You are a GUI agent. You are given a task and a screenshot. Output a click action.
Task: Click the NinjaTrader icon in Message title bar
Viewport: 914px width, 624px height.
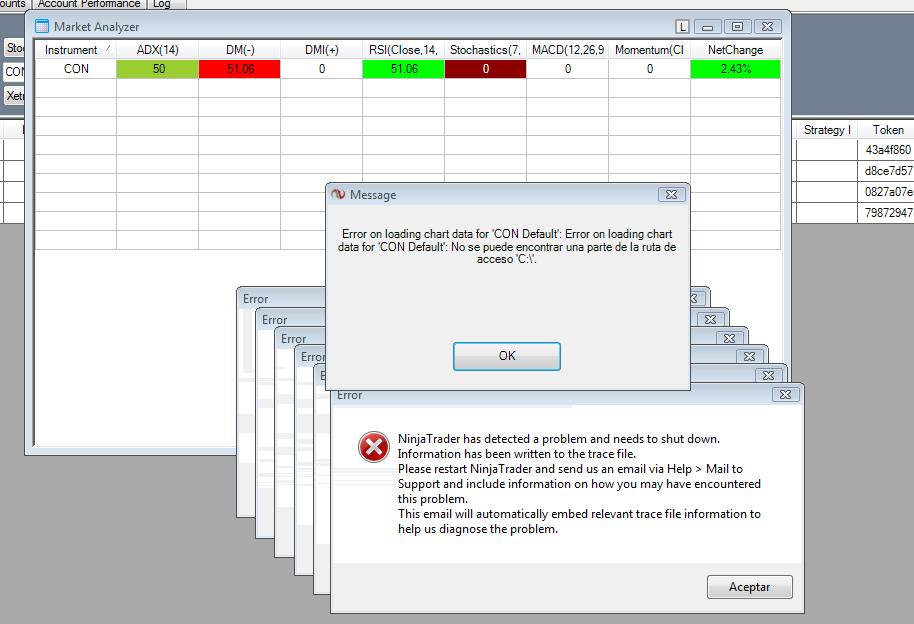pyautogui.click(x=338, y=194)
